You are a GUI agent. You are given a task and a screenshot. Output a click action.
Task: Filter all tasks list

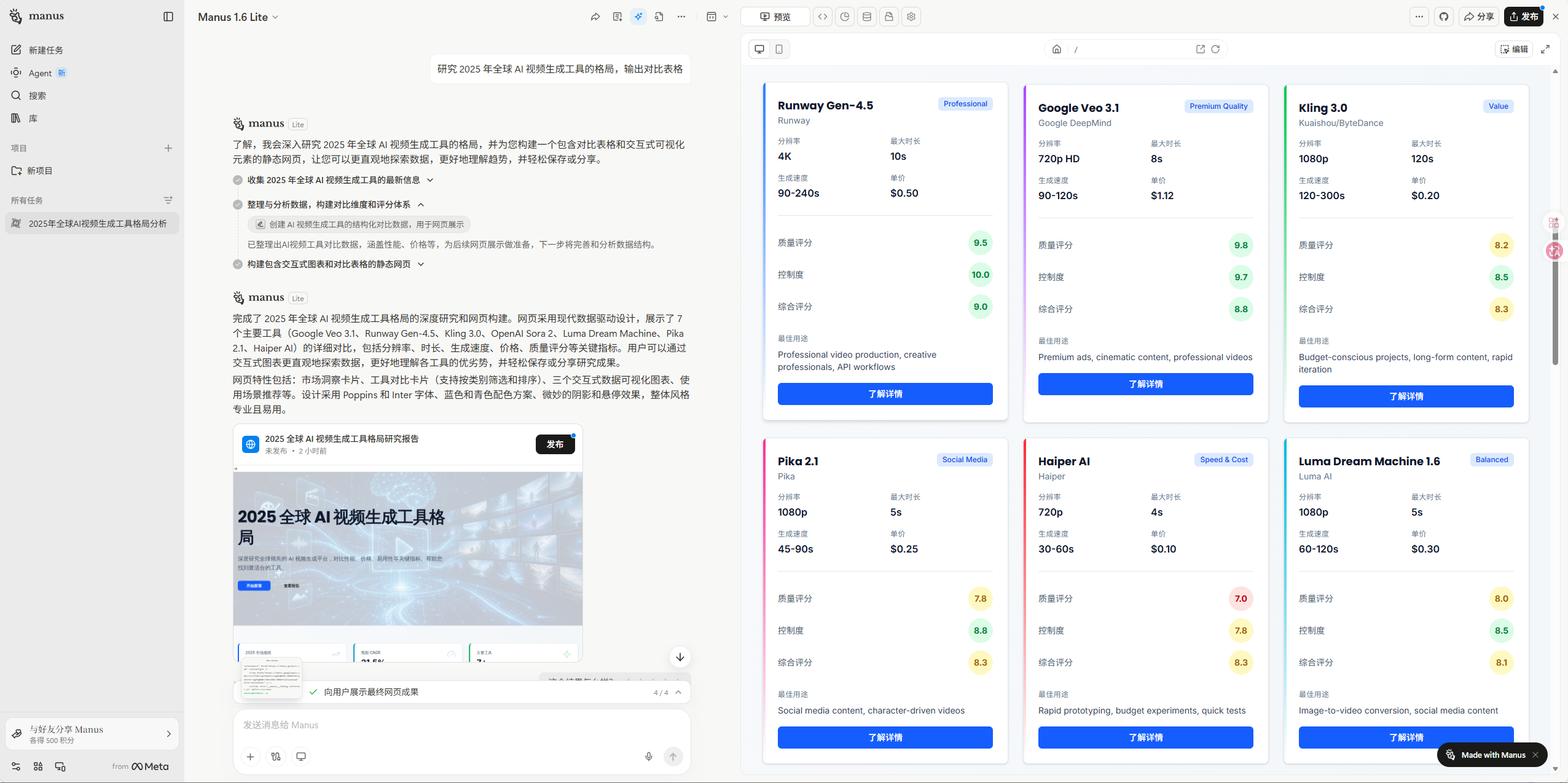[x=168, y=200]
